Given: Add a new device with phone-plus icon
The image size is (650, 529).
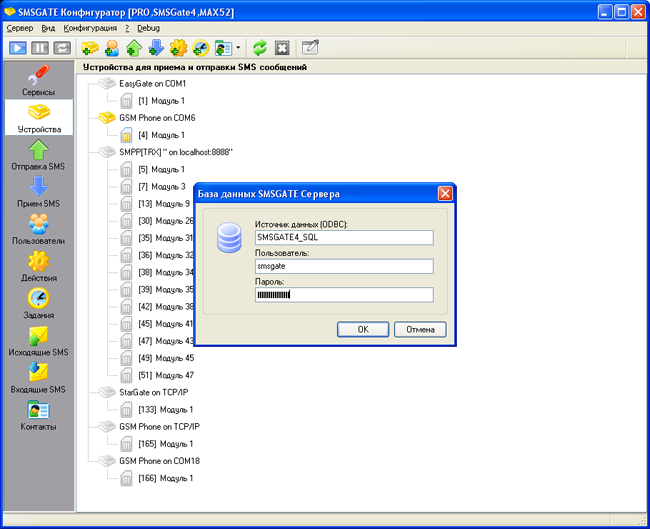Looking at the screenshot, I should click(90, 48).
